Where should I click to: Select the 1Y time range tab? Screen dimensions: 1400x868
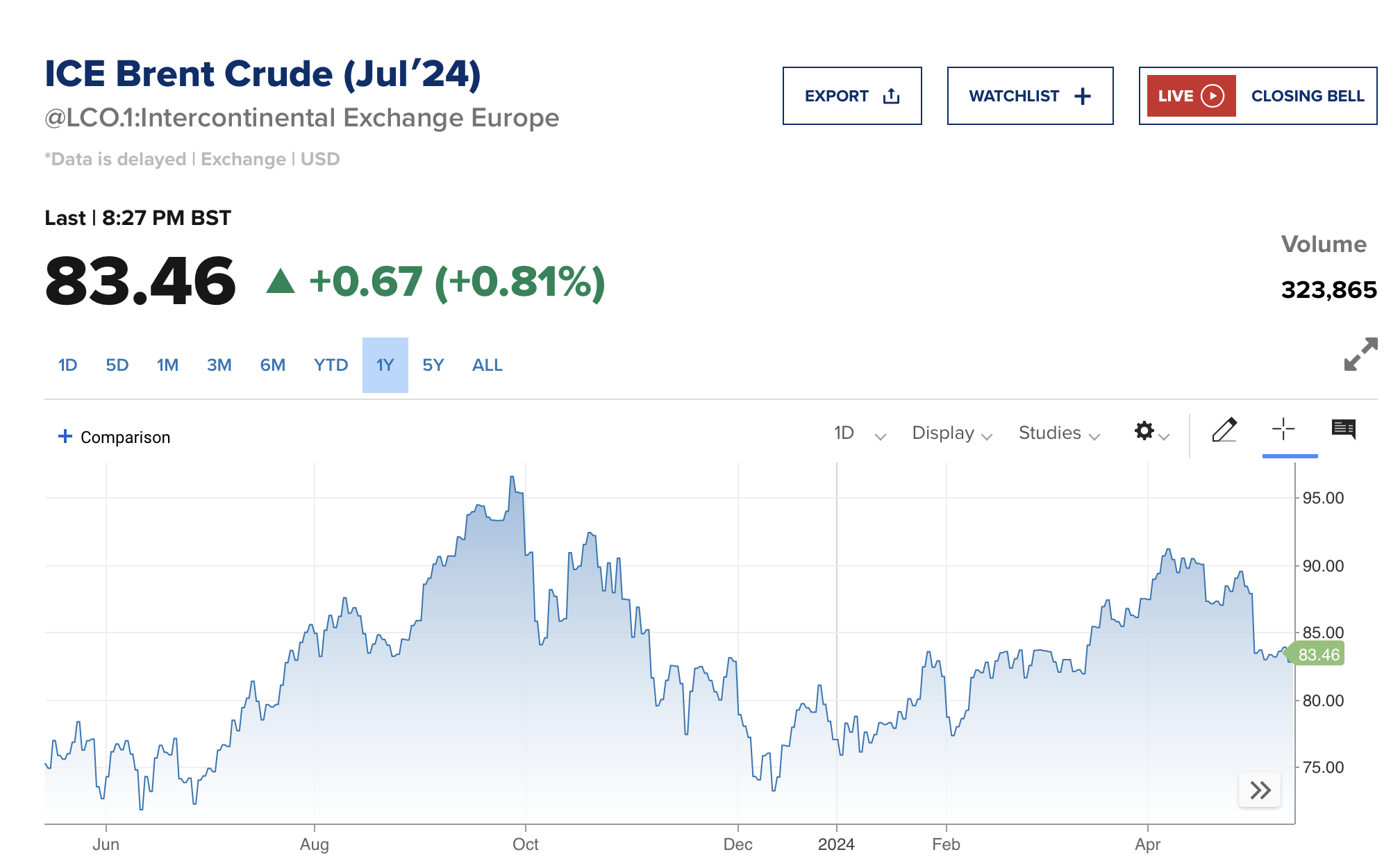click(x=385, y=365)
